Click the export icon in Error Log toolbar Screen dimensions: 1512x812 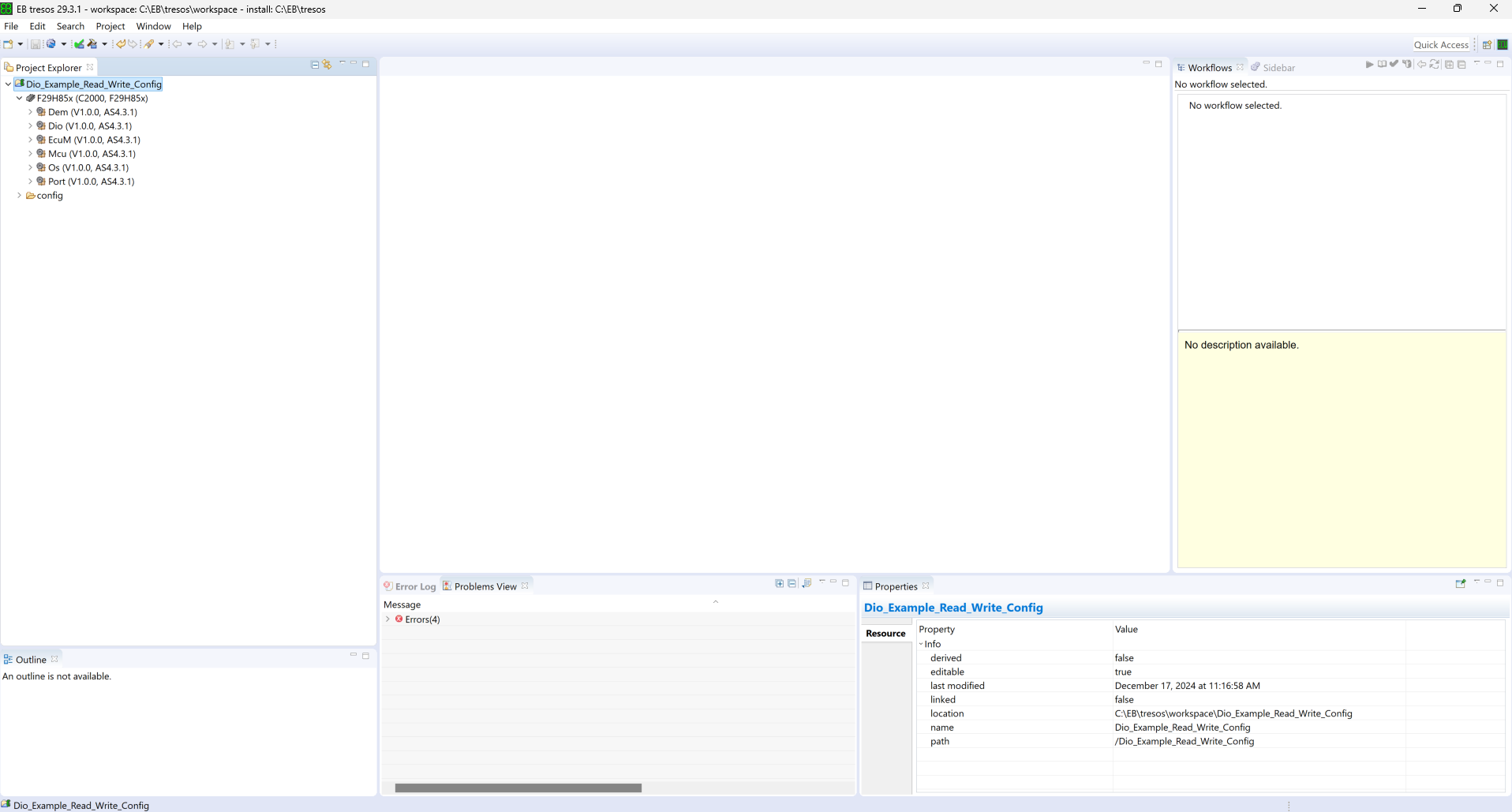pyautogui.click(x=807, y=583)
